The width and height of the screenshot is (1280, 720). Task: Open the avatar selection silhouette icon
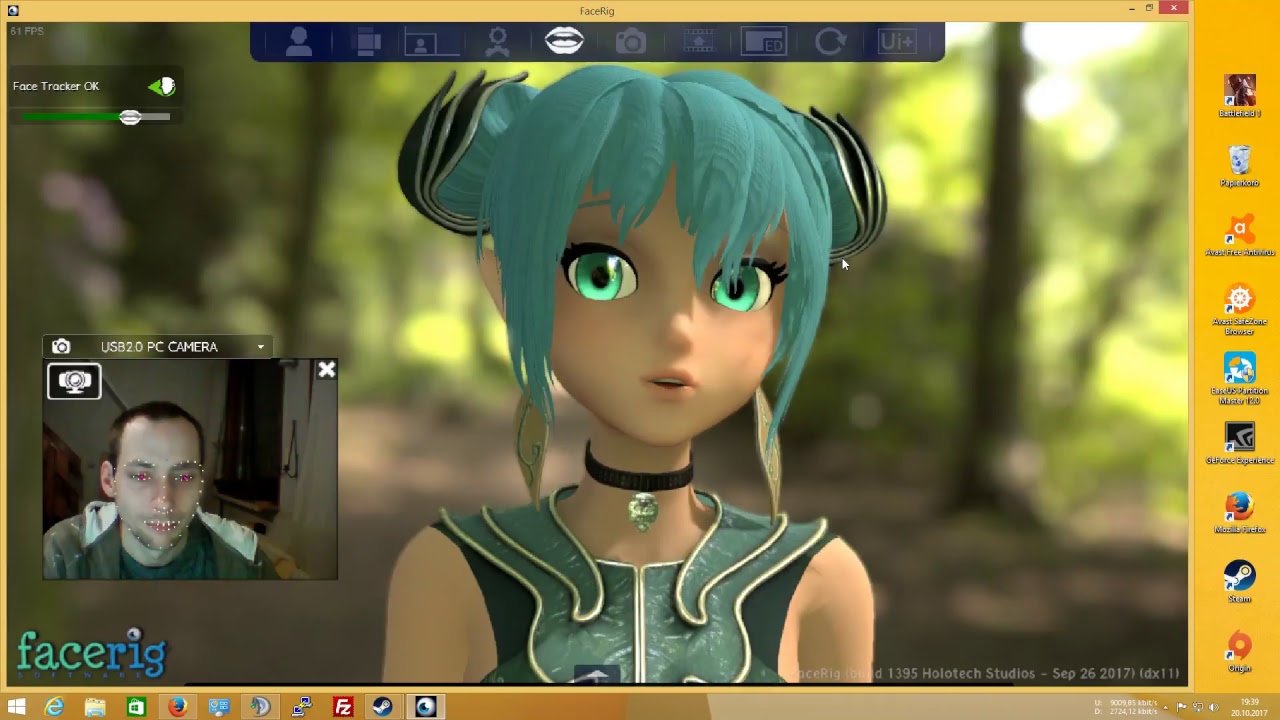click(299, 42)
